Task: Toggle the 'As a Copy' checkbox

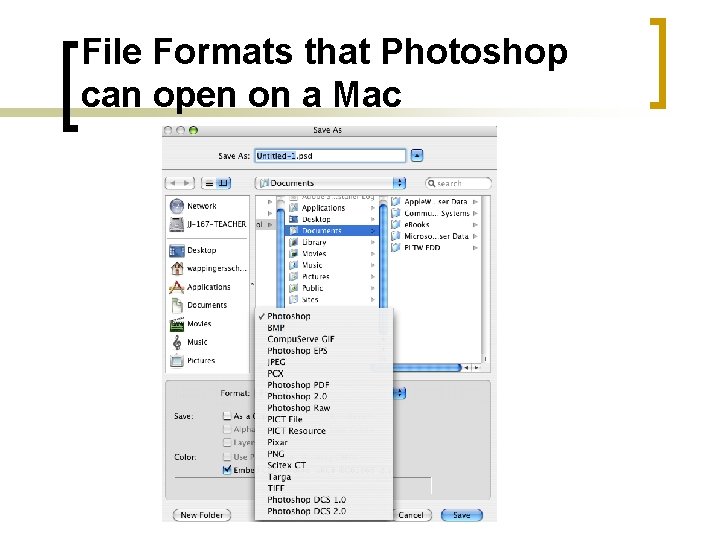Action: coord(226,416)
